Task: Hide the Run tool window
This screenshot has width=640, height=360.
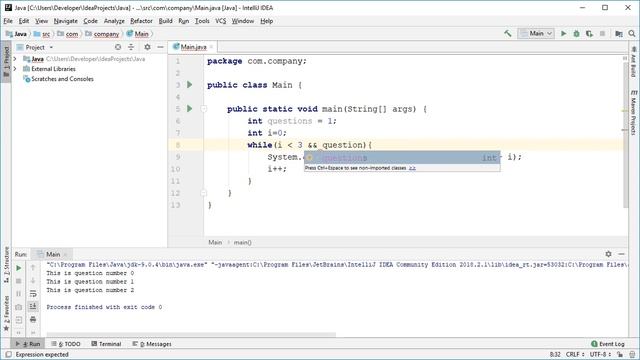Action: click(621, 254)
